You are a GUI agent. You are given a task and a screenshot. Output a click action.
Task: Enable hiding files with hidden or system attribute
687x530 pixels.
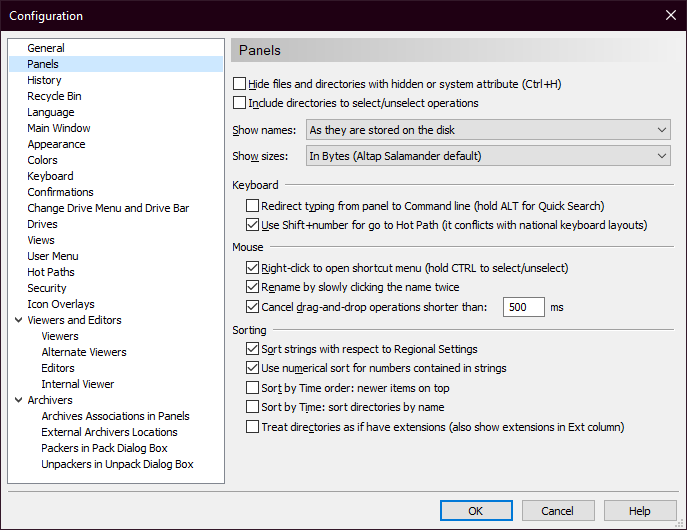tap(239, 85)
